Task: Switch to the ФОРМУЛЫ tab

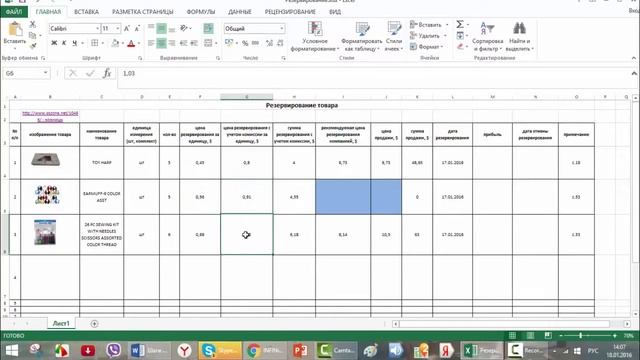Action: click(201, 12)
